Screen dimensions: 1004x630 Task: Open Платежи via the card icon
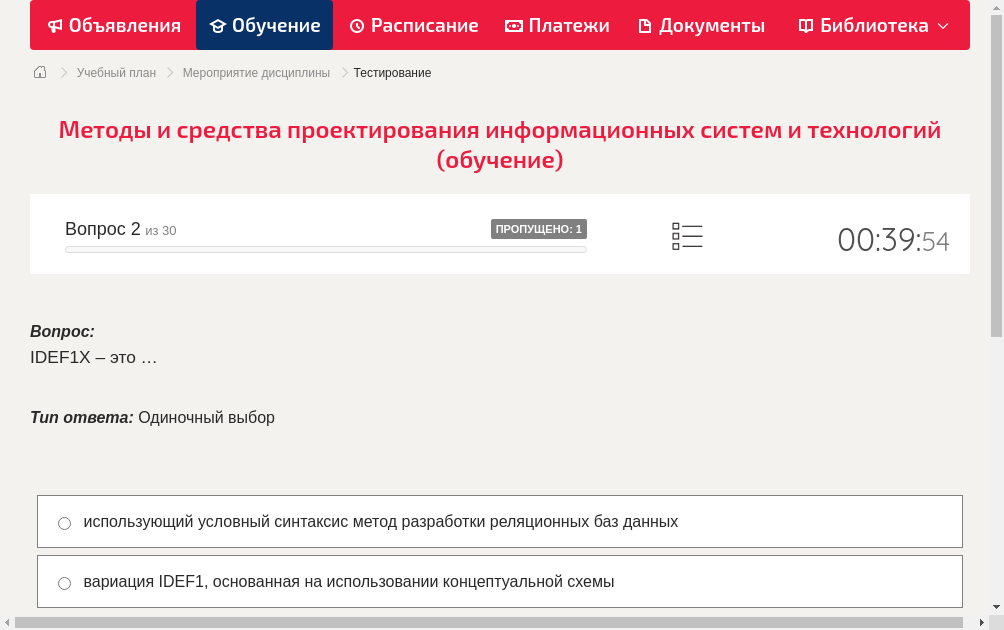click(x=513, y=25)
